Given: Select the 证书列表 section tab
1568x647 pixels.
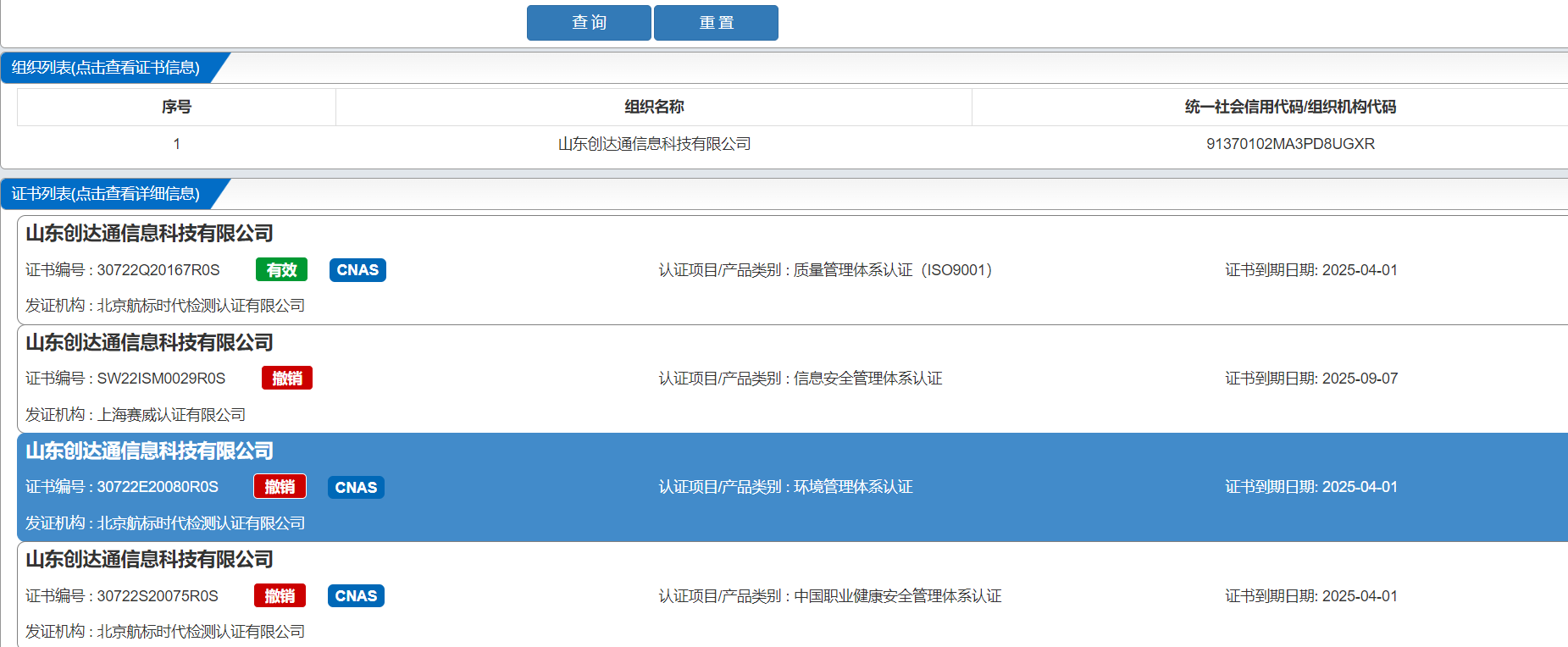Looking at the screenshot, I should 106,194.
